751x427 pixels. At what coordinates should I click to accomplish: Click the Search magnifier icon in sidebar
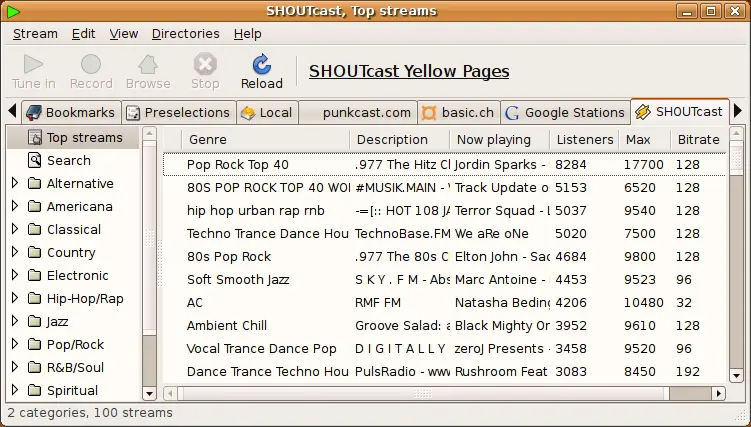tap(34, 160)
